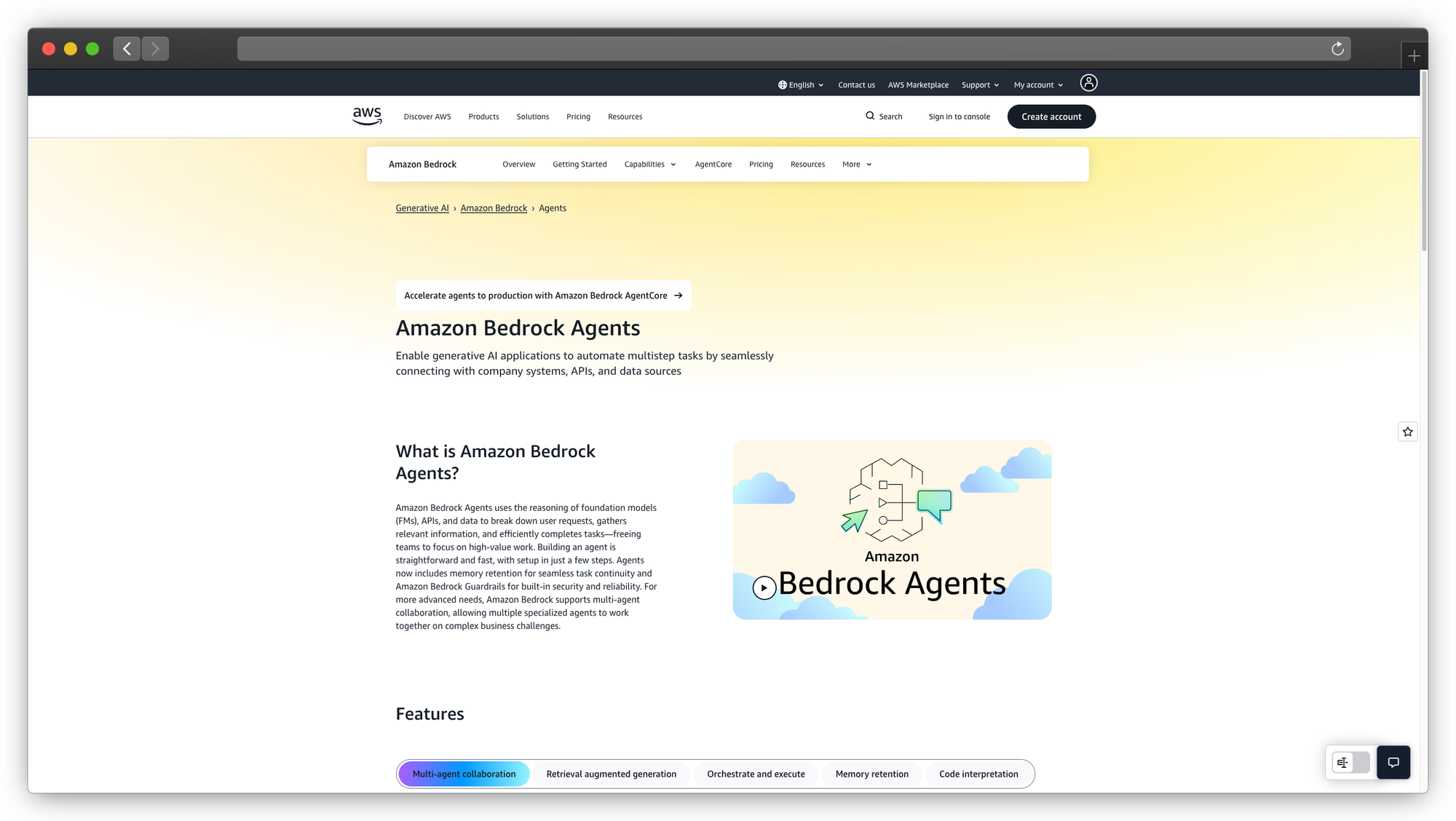The image size is (1456, 821).
Task: Open a new tab with plus icon
Action: click(1414, 56)
